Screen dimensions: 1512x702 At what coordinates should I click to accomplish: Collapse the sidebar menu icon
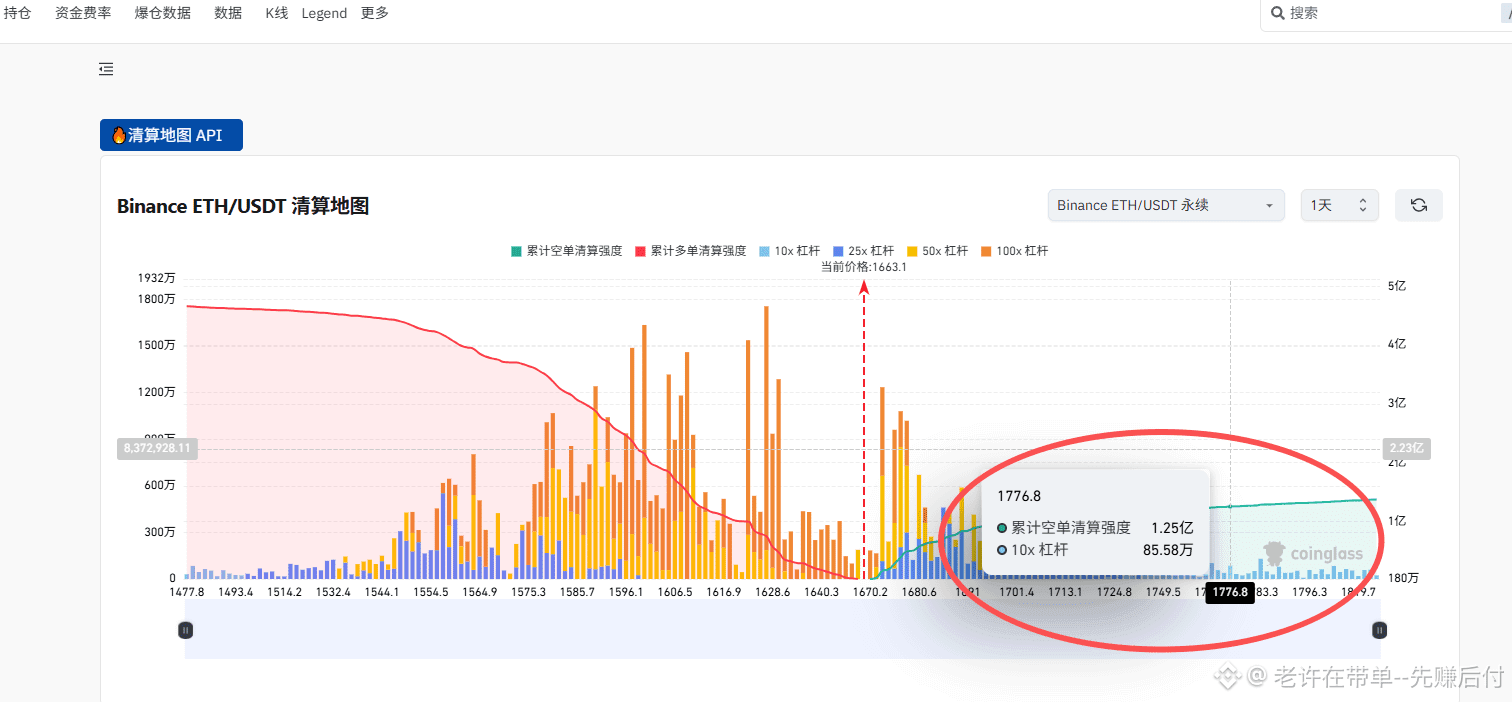(x=106, y=69)
